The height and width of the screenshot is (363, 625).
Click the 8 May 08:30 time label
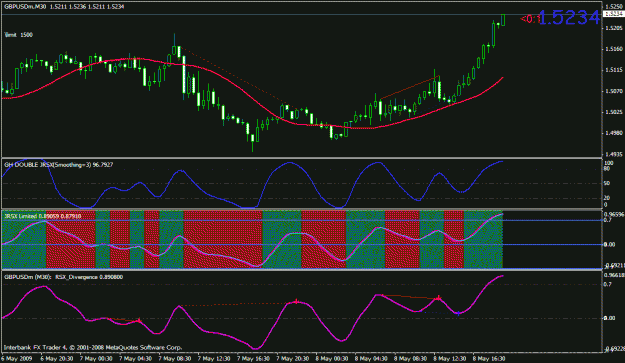coord(410,358)
